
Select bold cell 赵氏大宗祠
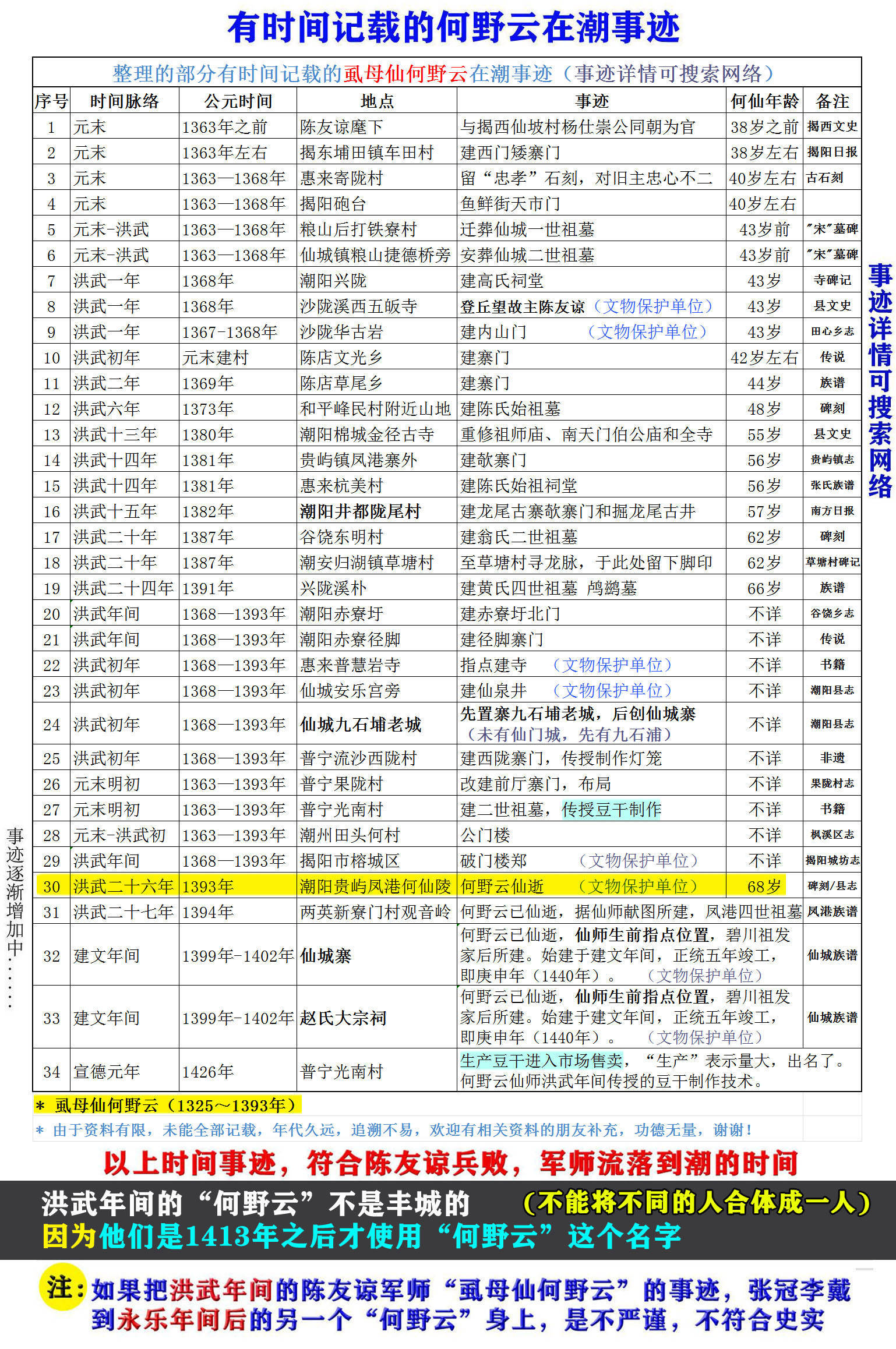[377, 1018]
